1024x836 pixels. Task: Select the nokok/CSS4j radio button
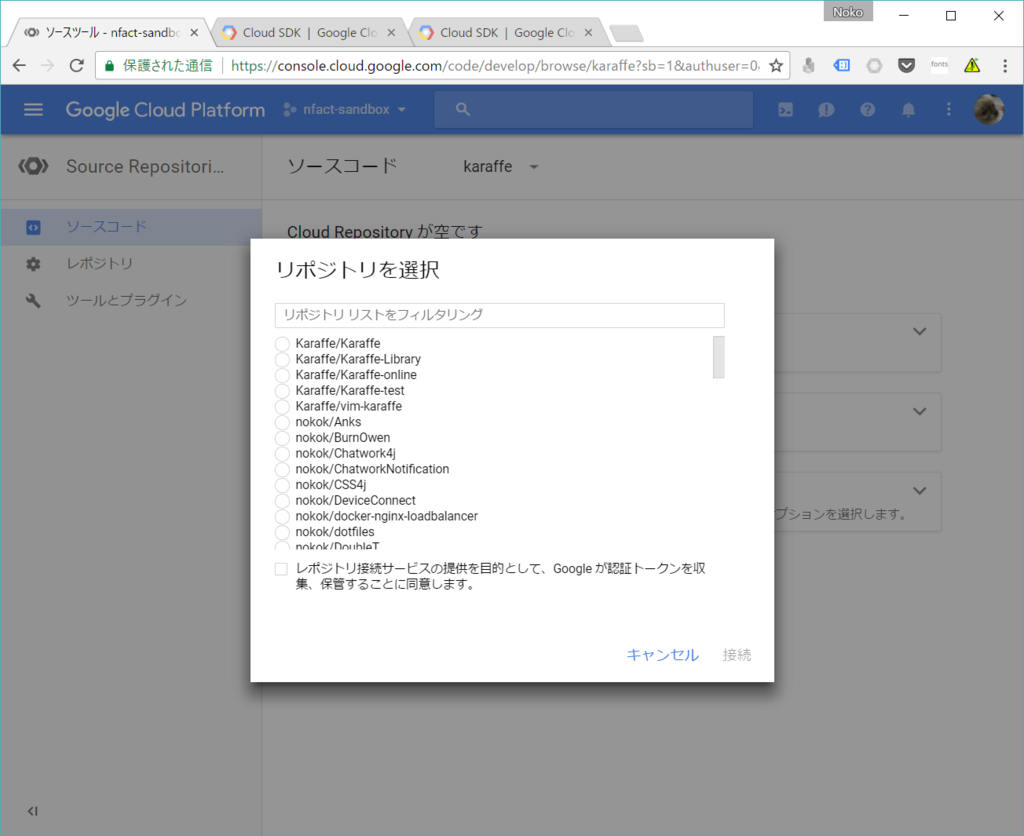pyautogui.click(x=282, y=485)
